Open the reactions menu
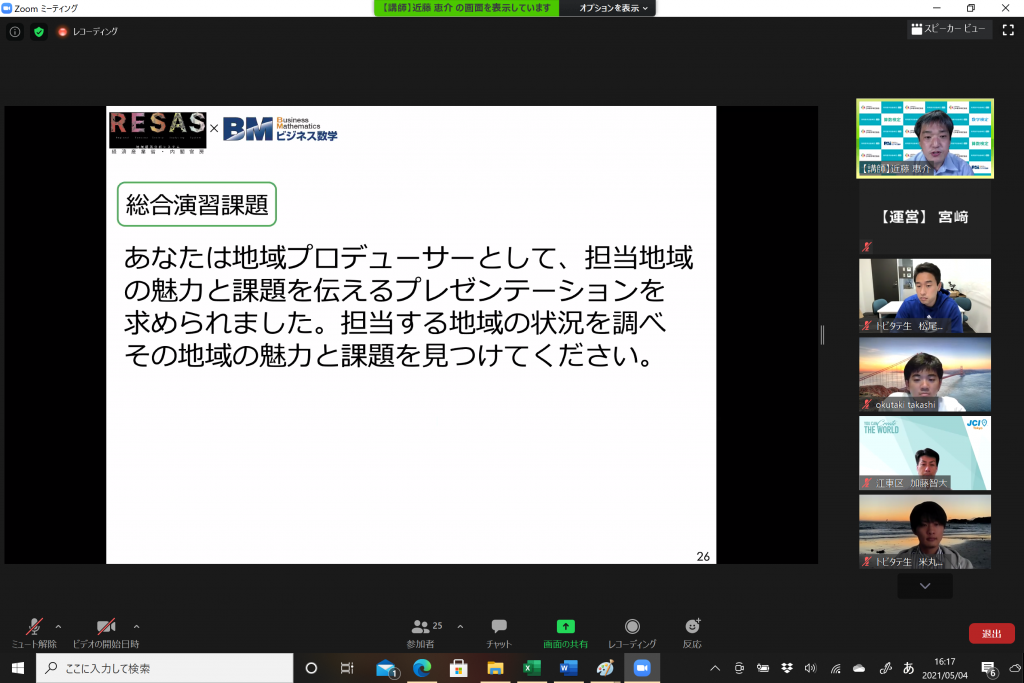This screenshot has height=683, width=1024. click(x=692, y=632)
